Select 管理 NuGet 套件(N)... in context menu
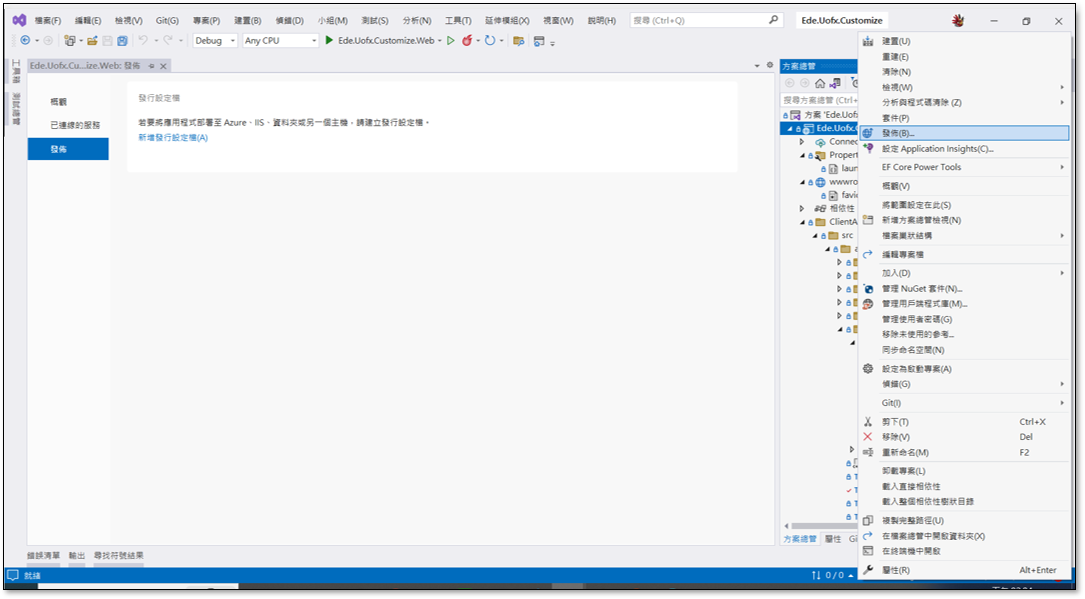The height and width of the screenshot is (599, 1085). point(964,288)
